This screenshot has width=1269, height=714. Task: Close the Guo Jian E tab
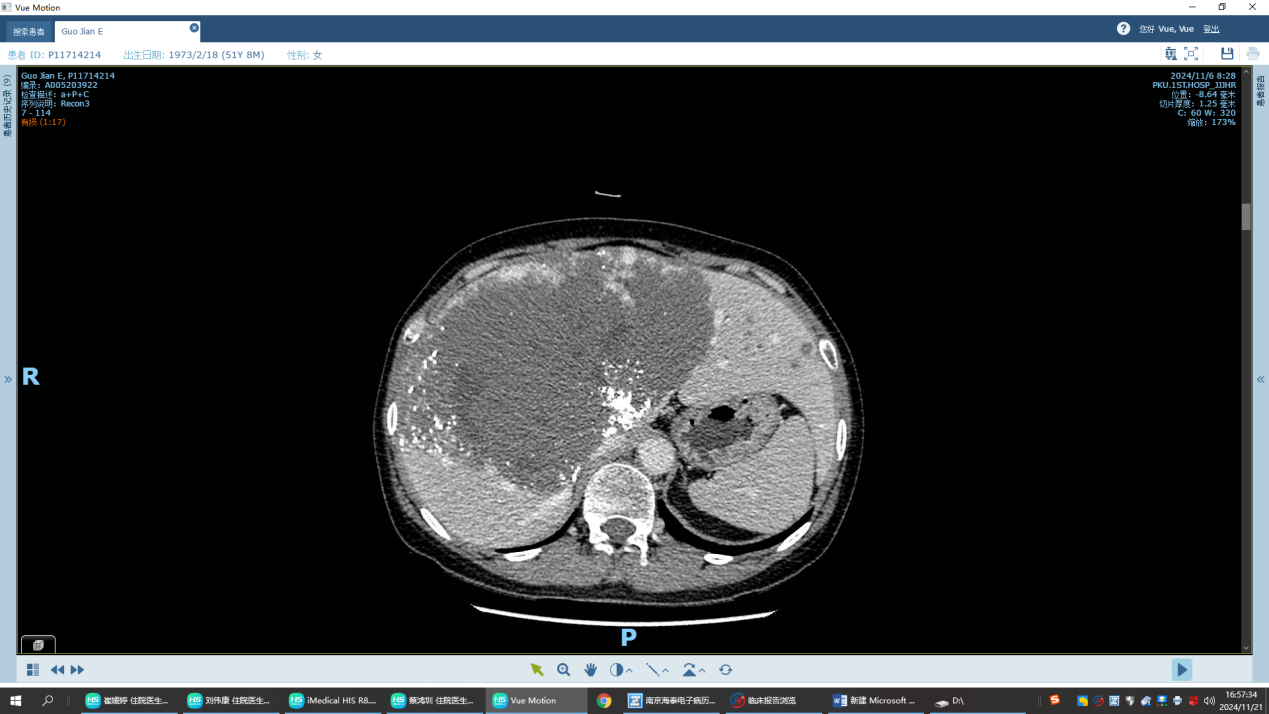[x=194, y=28]
